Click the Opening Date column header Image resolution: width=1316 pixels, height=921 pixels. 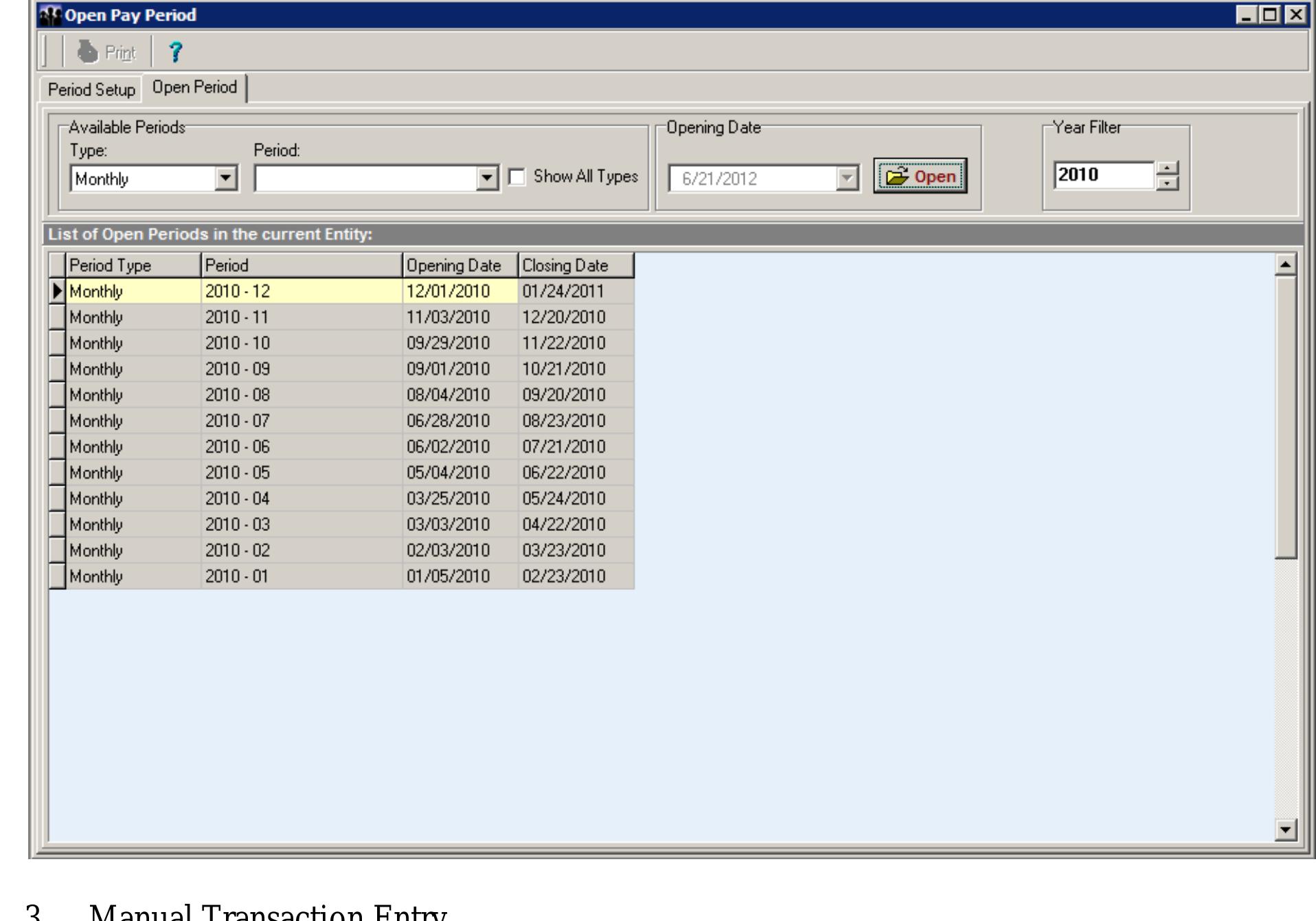coord(460,265)
